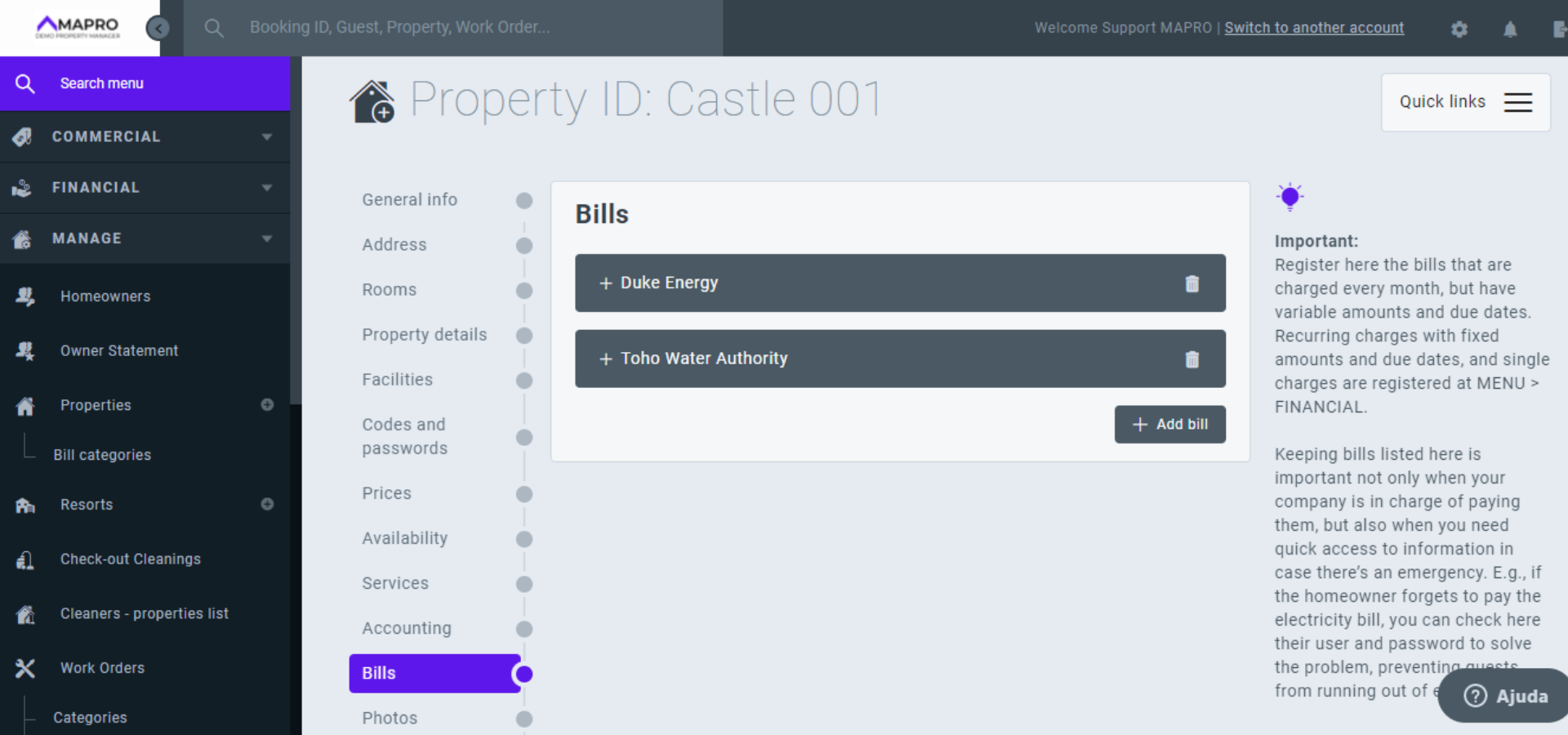Click trash icon for Toho Water Authority
1568x735 pixels.
(1192, 359)
